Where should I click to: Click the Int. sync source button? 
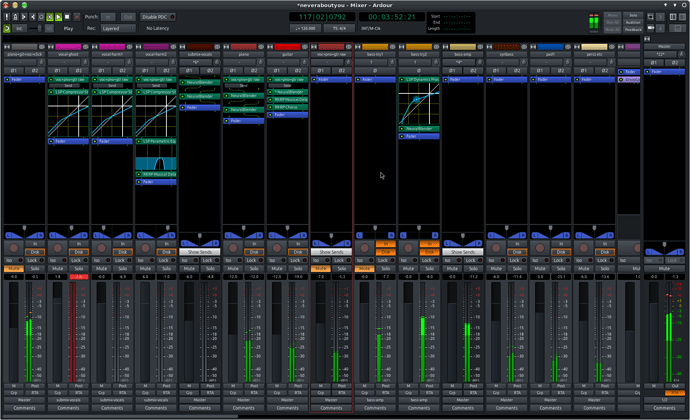coord(19,28)
